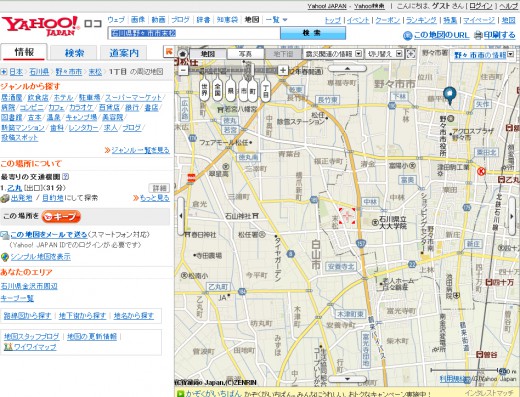Pan the map right with side arrow
This screenshot has height=397, width=520.
pos(512,216)
